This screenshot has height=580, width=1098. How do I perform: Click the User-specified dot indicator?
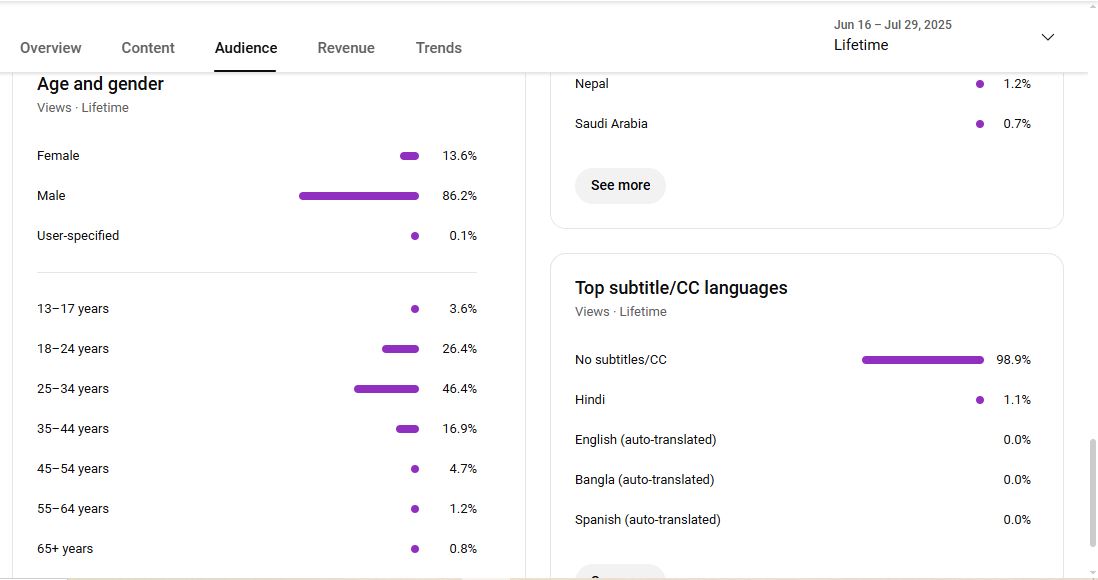pyautogui.click(x=415, y=236)
